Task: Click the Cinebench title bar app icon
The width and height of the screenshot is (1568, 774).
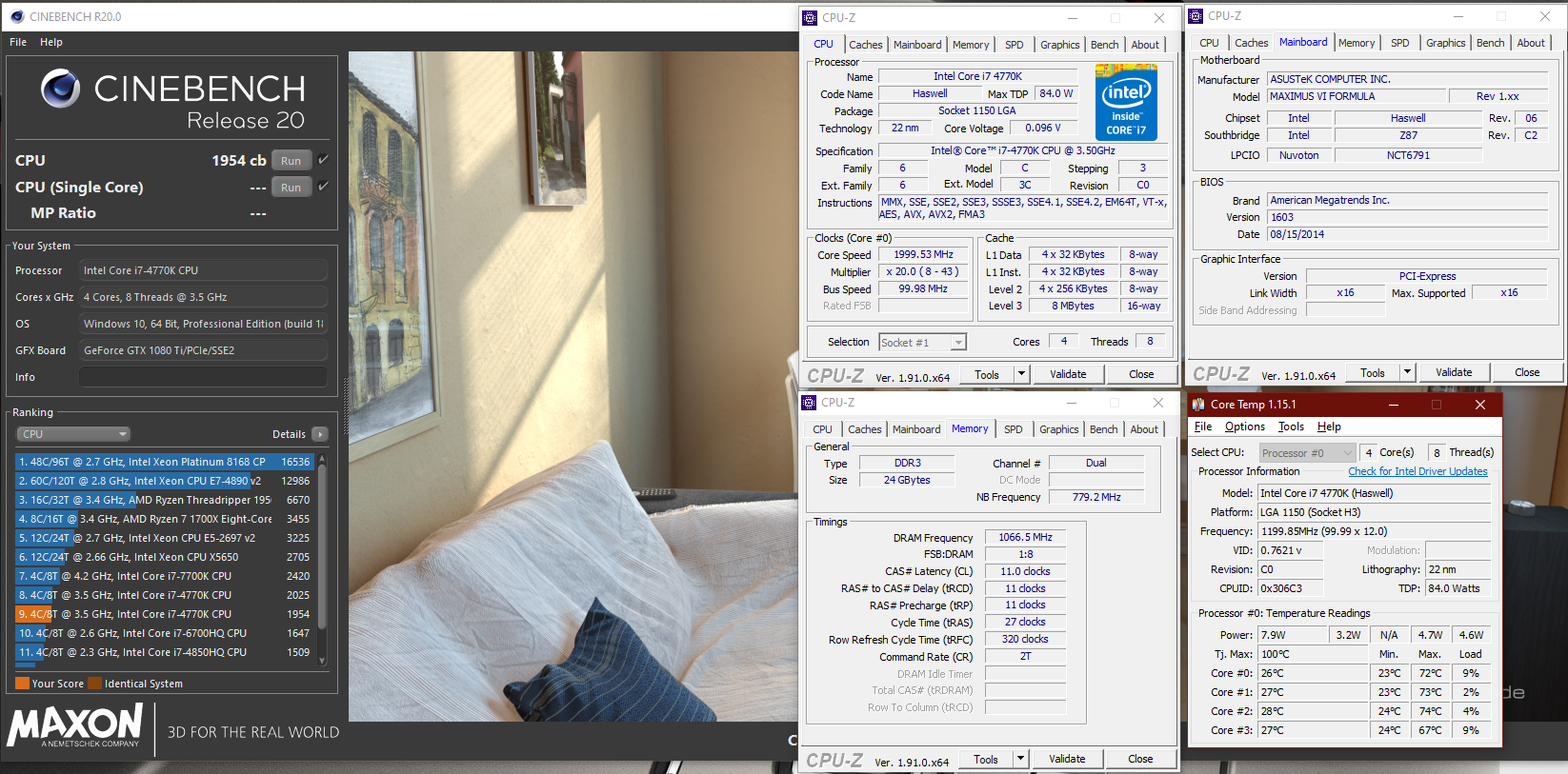Action: (x=16, y=16)
